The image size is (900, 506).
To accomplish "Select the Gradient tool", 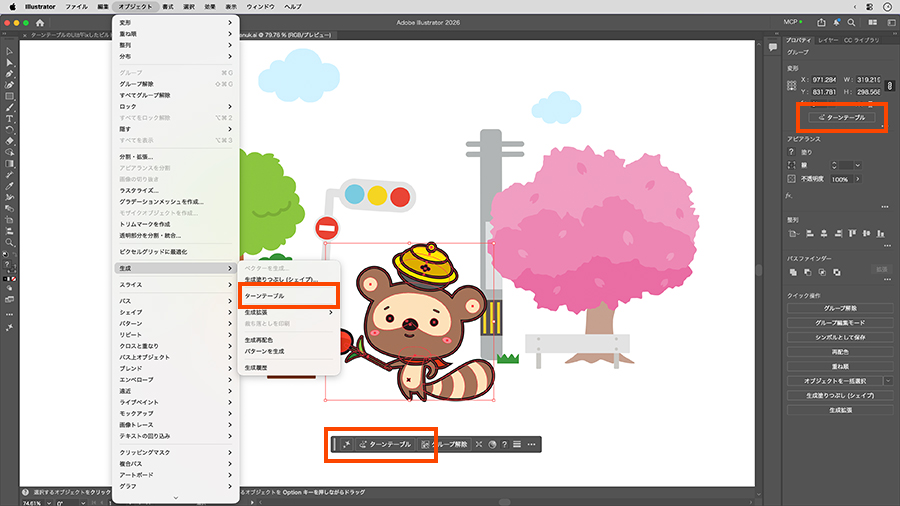I will [9, 164].
